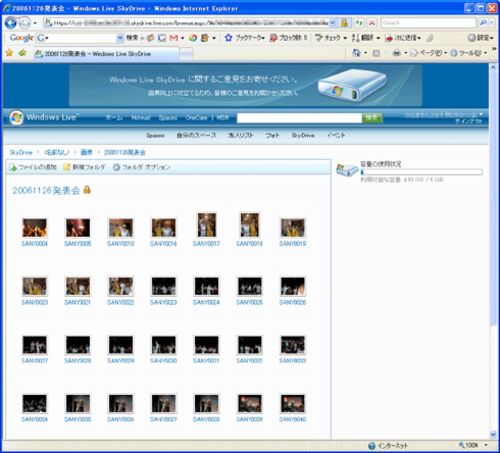500x453 pixels.
Task: Click the red Stop loading button
Action: (x=372, y=23)
